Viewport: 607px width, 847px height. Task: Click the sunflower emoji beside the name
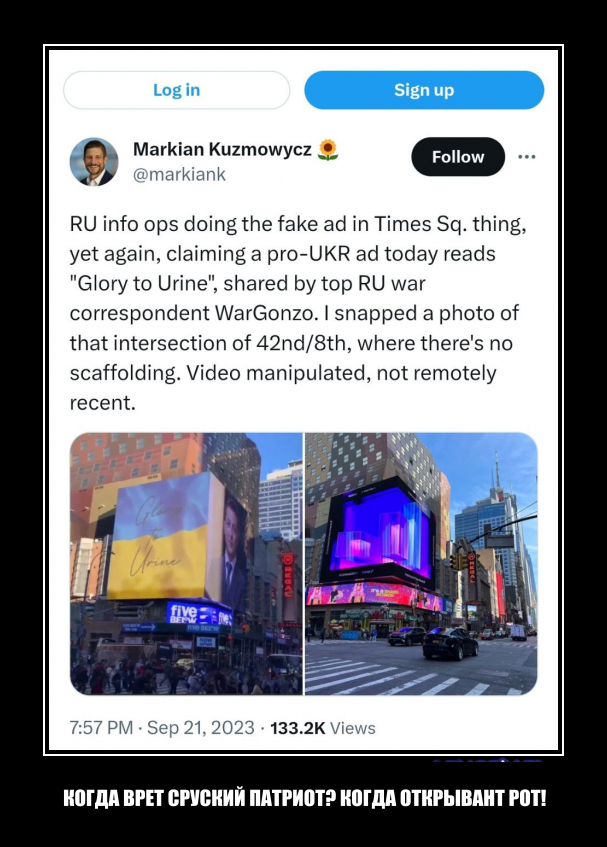click(x=327, y=150)
